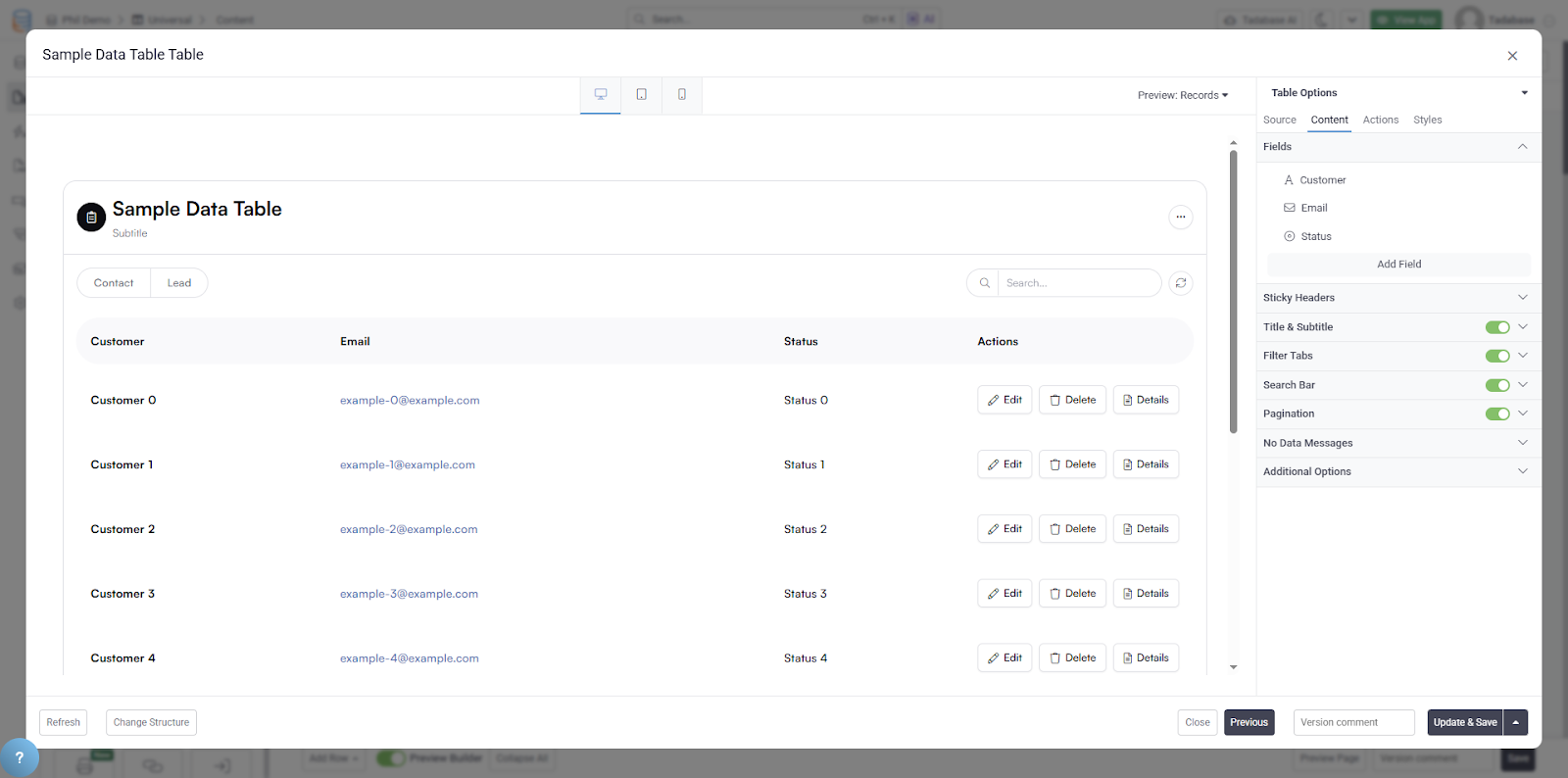Open the three-dot menu in table header
The width and height of the screenshot is (1568, 778).
click(1181, 217)
